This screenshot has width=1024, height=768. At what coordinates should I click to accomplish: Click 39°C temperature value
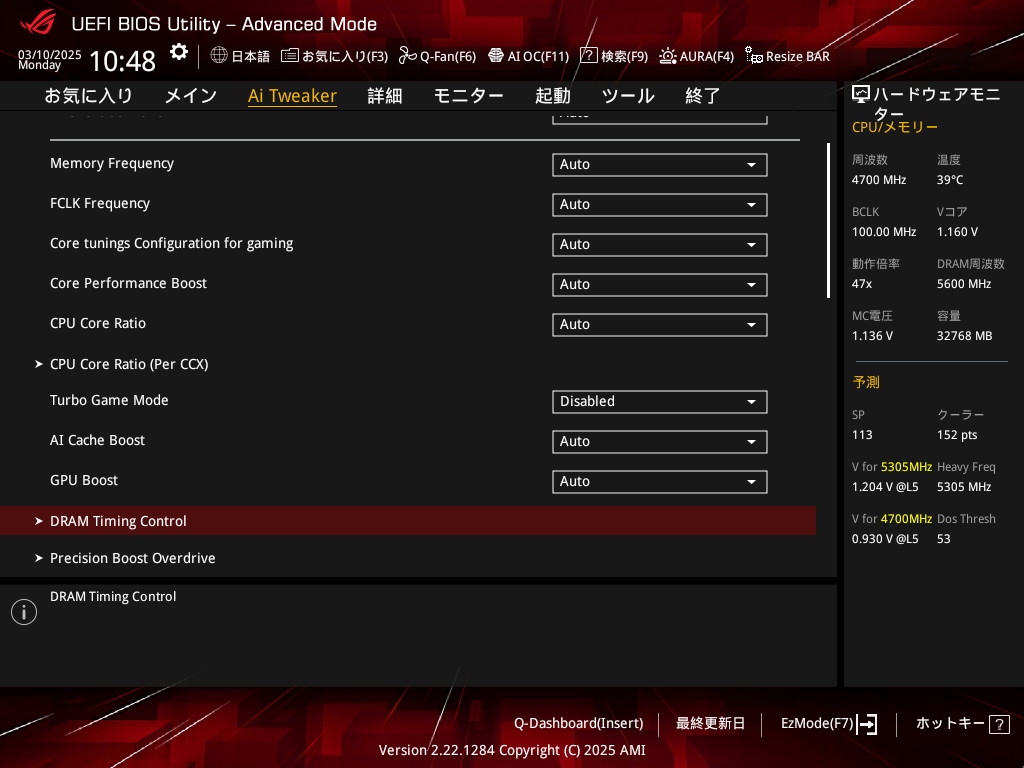coord(950,180)
